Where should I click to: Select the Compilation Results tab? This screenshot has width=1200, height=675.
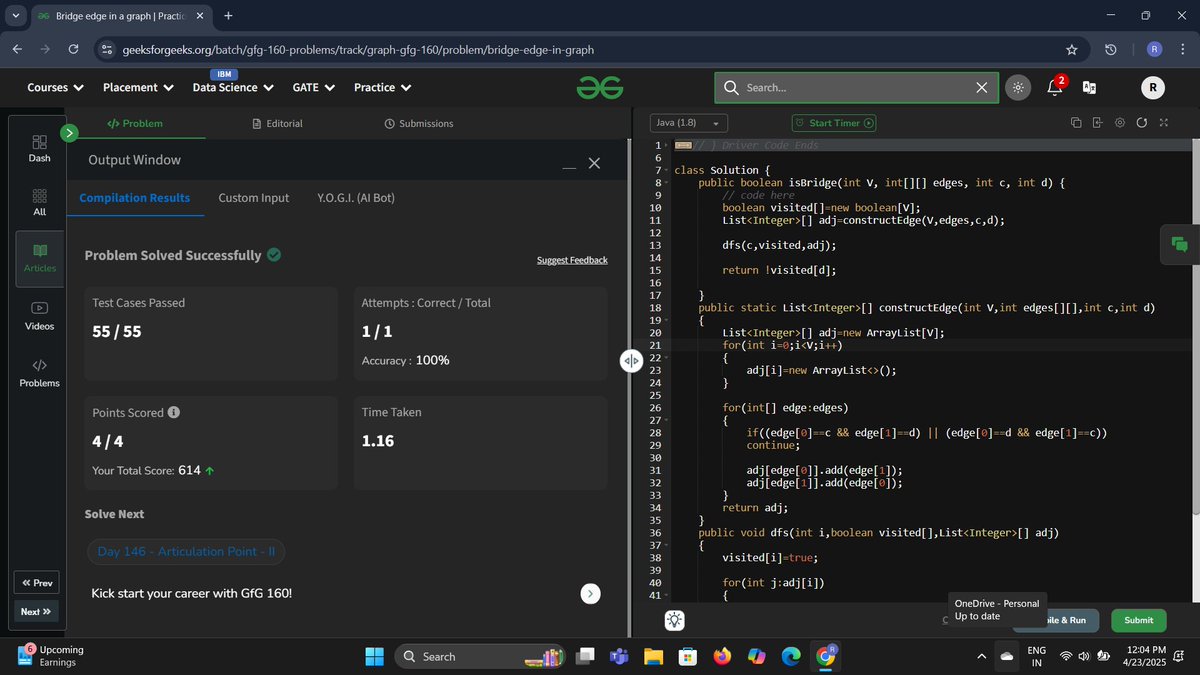[135, 198]
